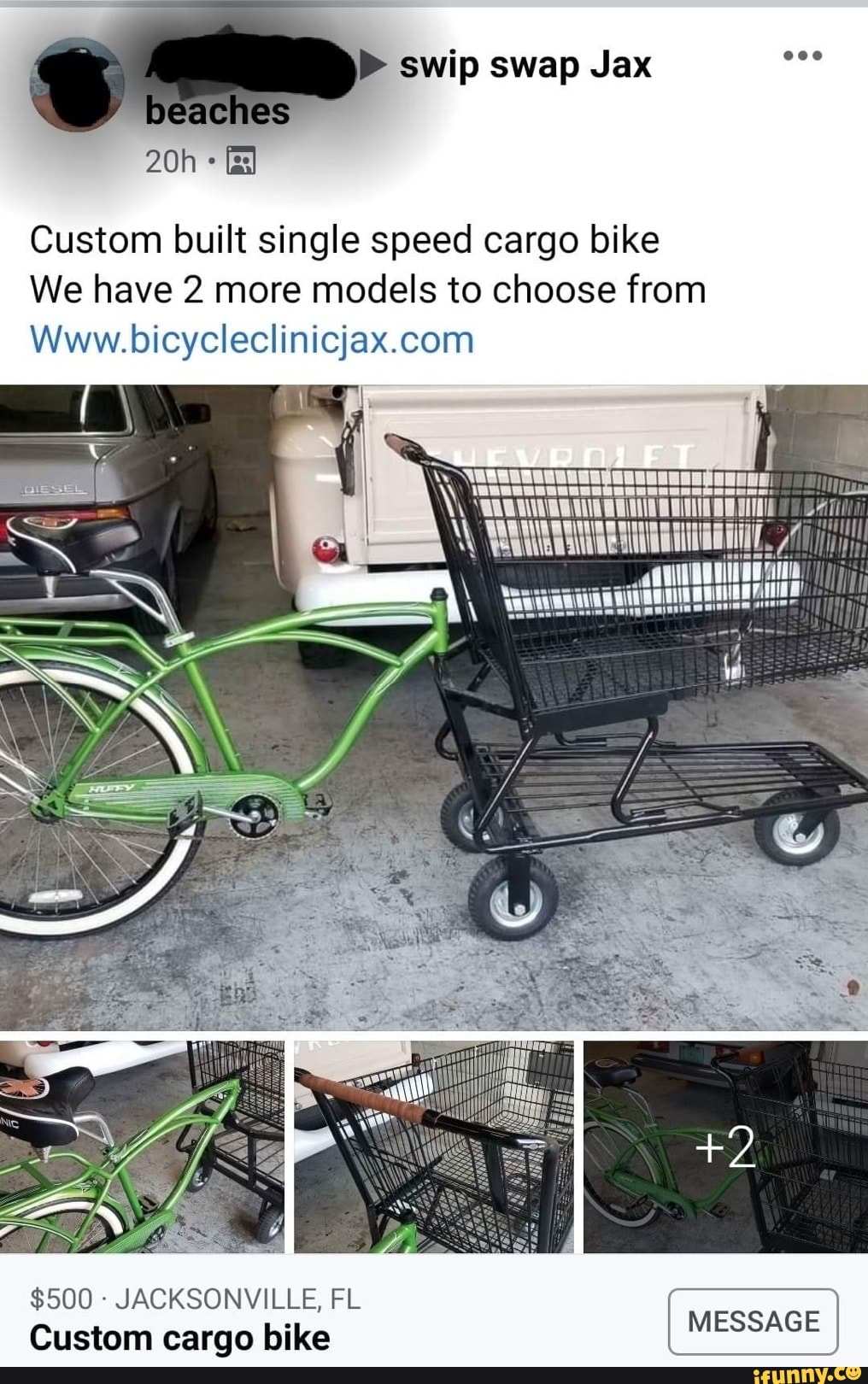868x1384 pixels.
Task: Click the blacked-out poster name
Action: pos(249,65)
